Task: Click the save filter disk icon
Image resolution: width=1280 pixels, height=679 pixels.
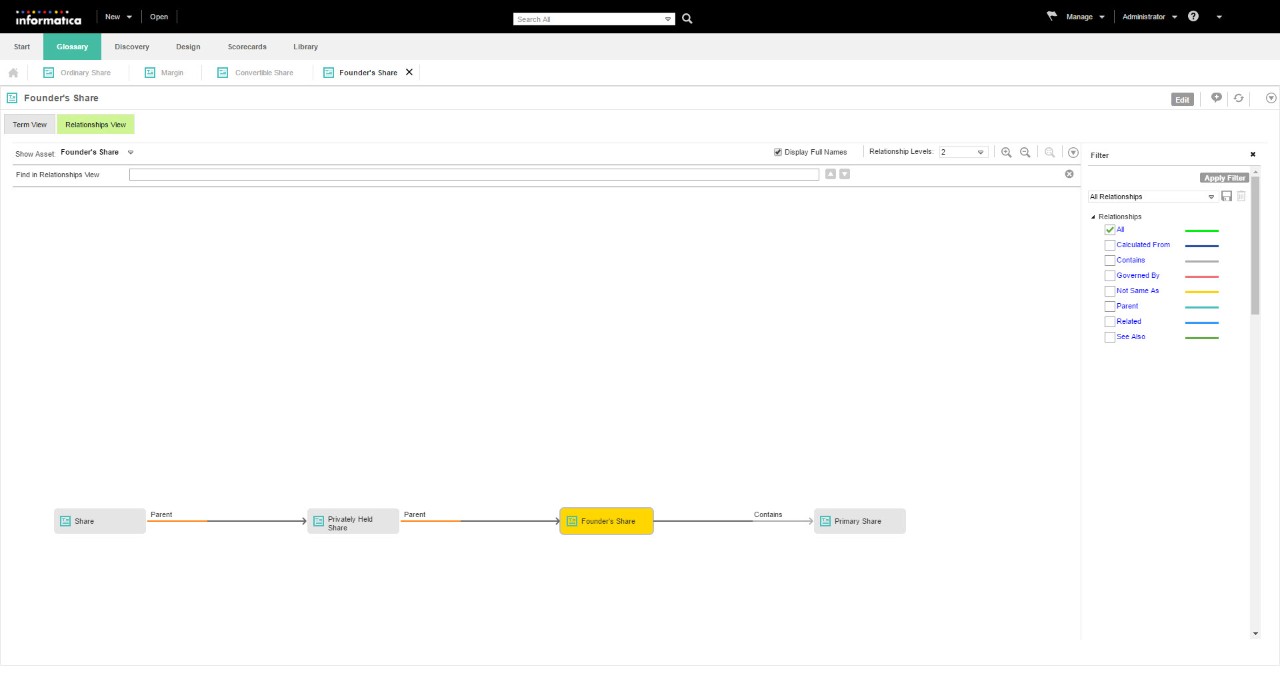Action: coord(1227,196)
